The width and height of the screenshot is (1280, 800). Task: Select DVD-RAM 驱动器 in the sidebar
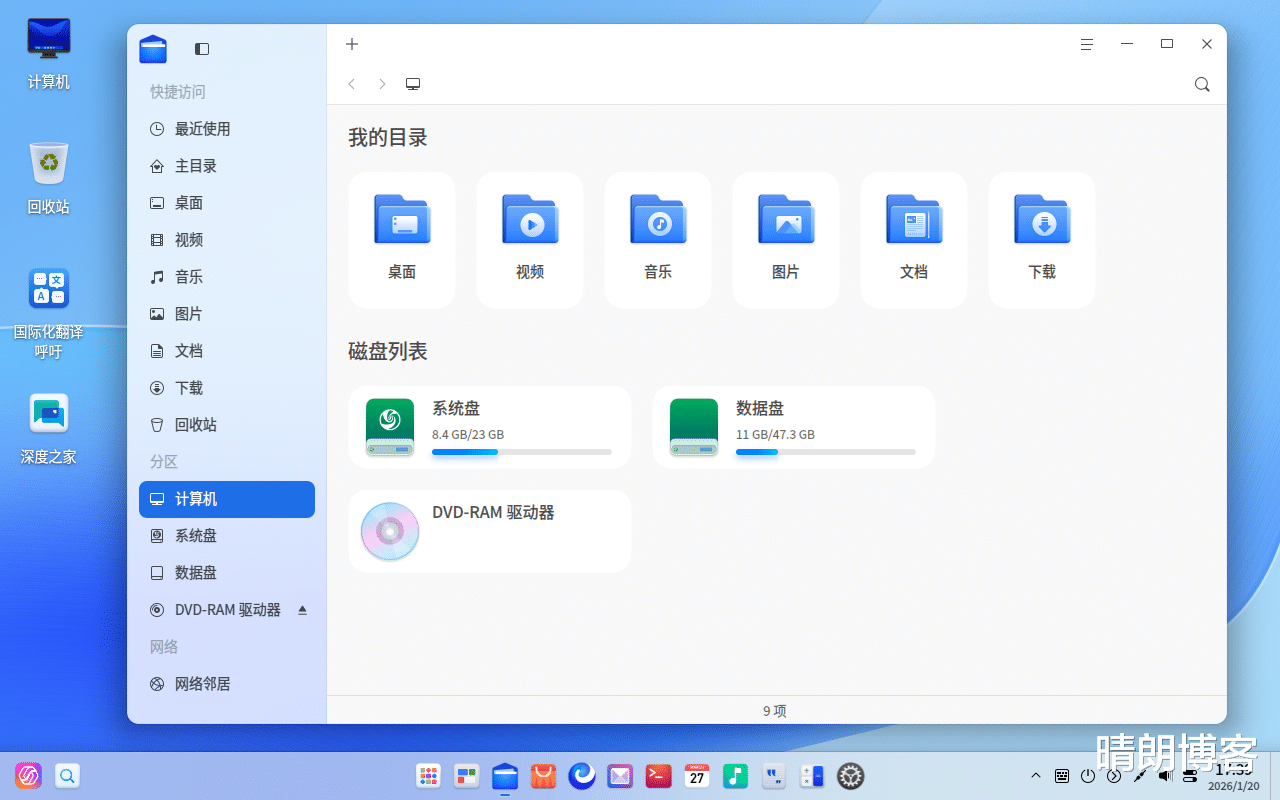227,610
